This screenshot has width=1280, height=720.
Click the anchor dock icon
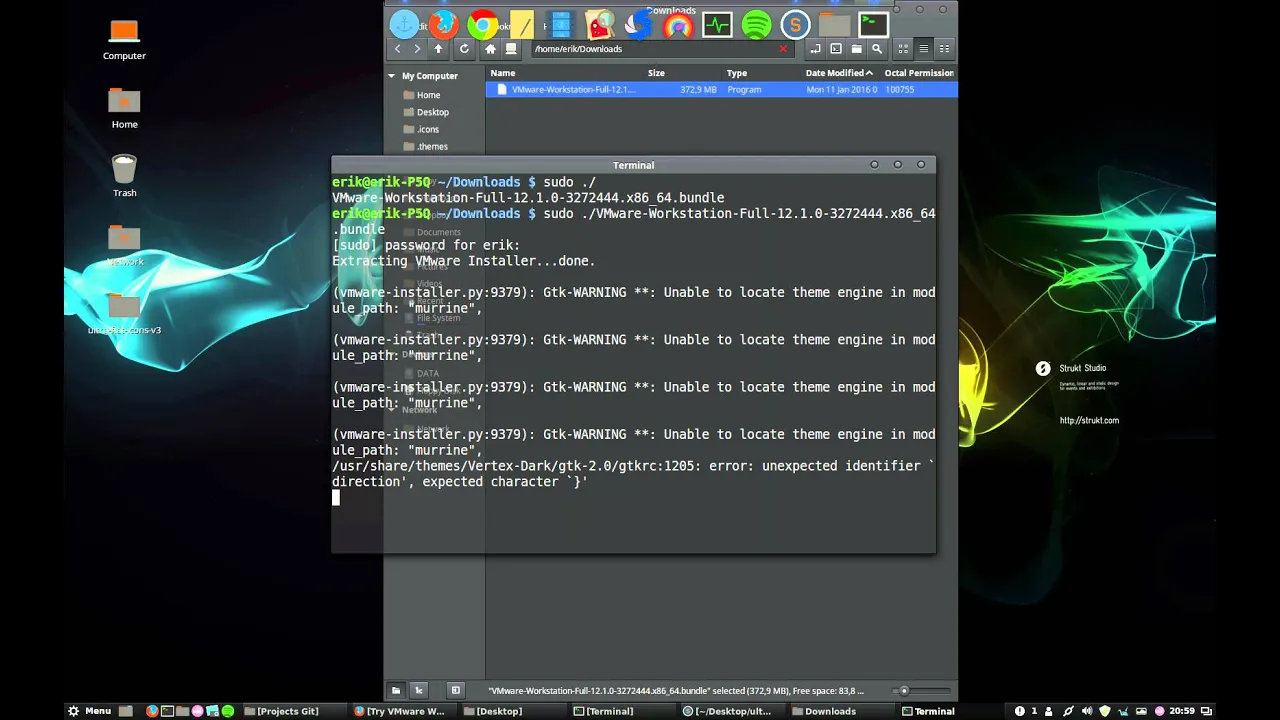(x=404, y=25)
